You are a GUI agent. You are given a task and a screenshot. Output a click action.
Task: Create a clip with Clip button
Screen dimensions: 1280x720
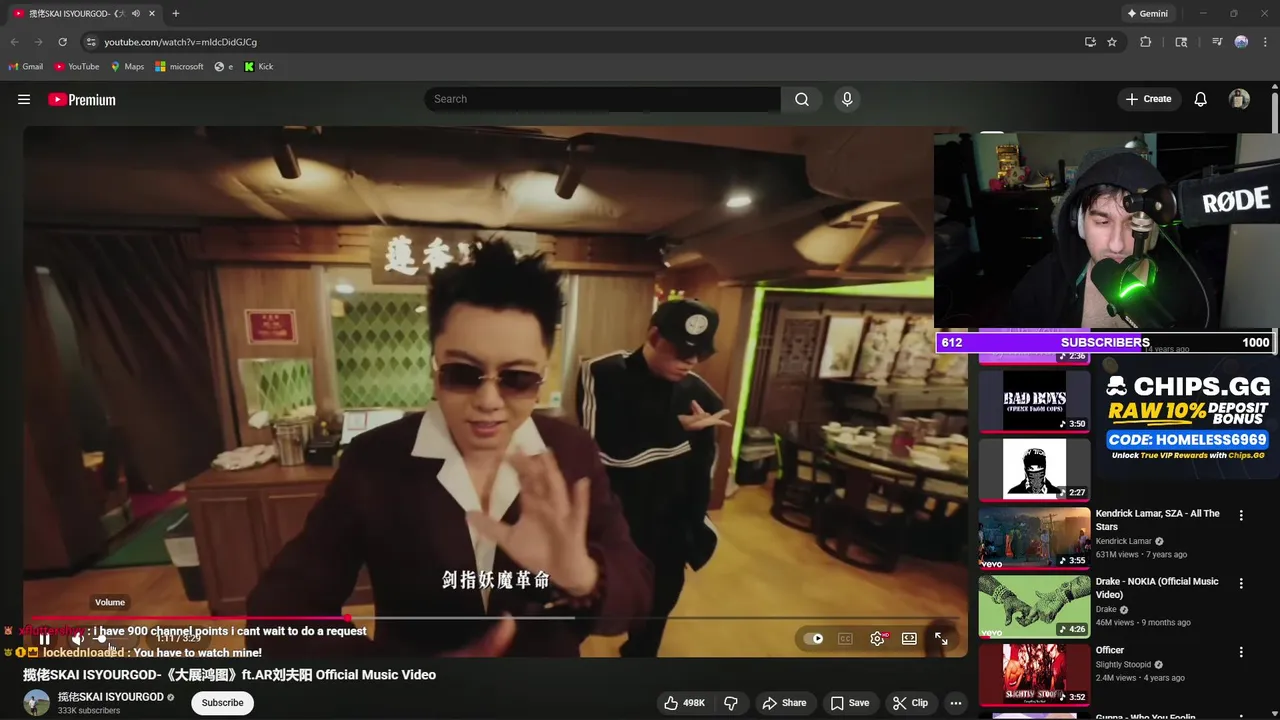[x=911, y=703]
